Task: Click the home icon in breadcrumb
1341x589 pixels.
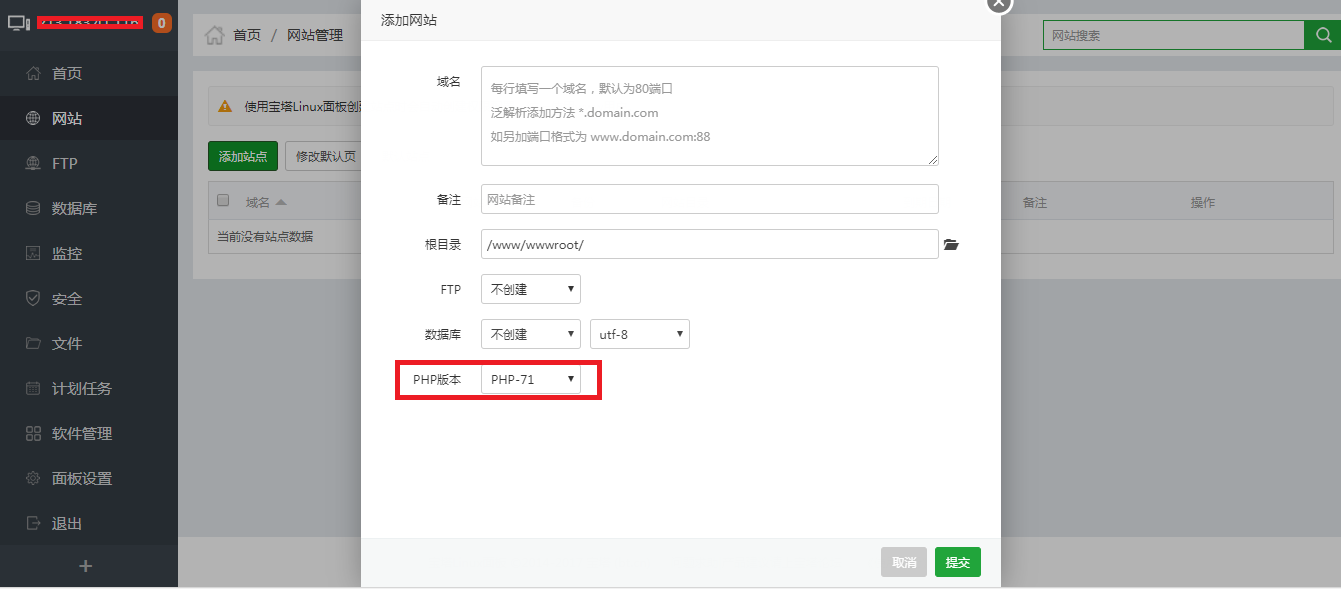Action: (214, 35)
